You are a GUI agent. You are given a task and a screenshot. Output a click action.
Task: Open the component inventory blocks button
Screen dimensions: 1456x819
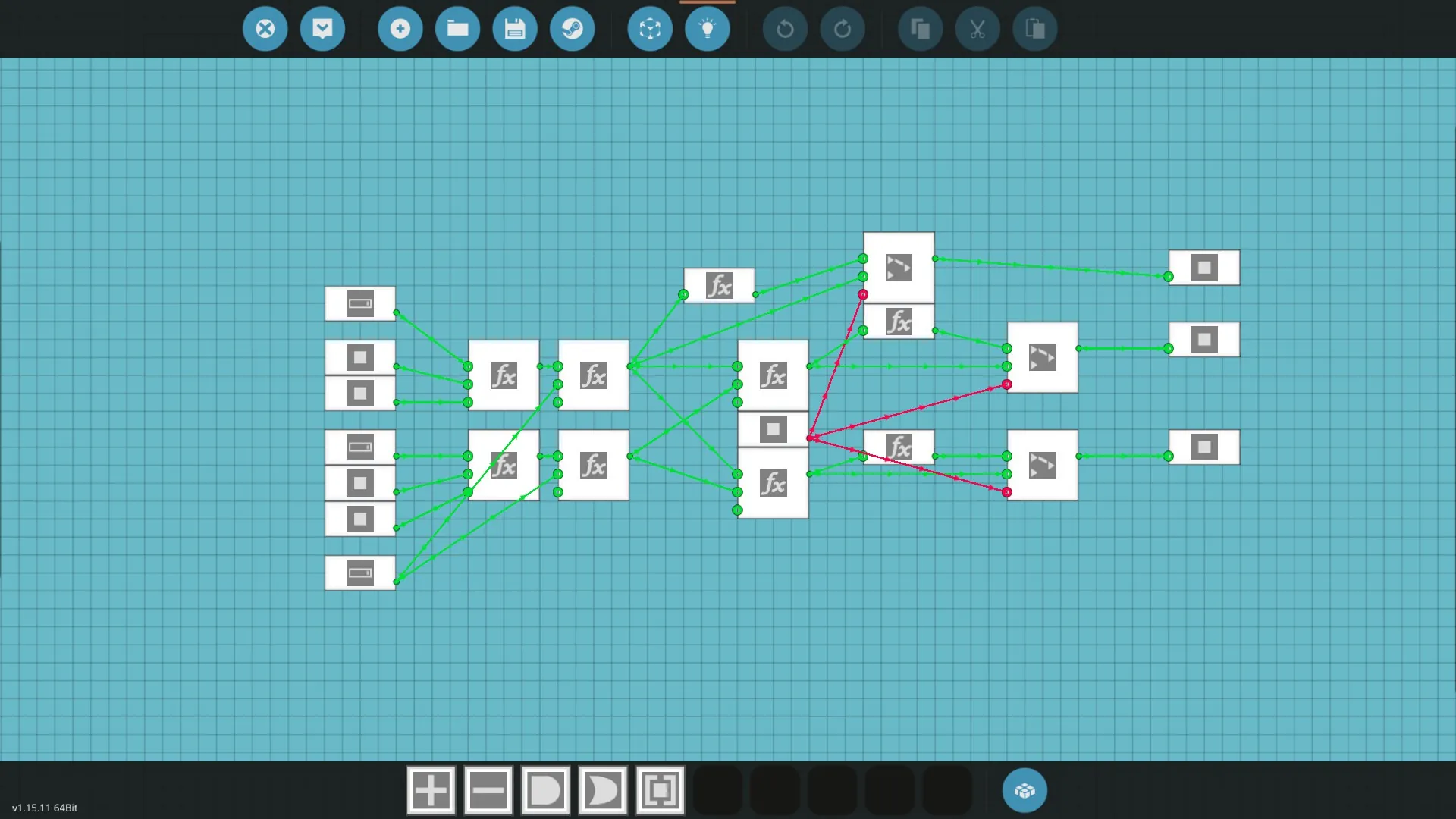(x=1025, y=791)
